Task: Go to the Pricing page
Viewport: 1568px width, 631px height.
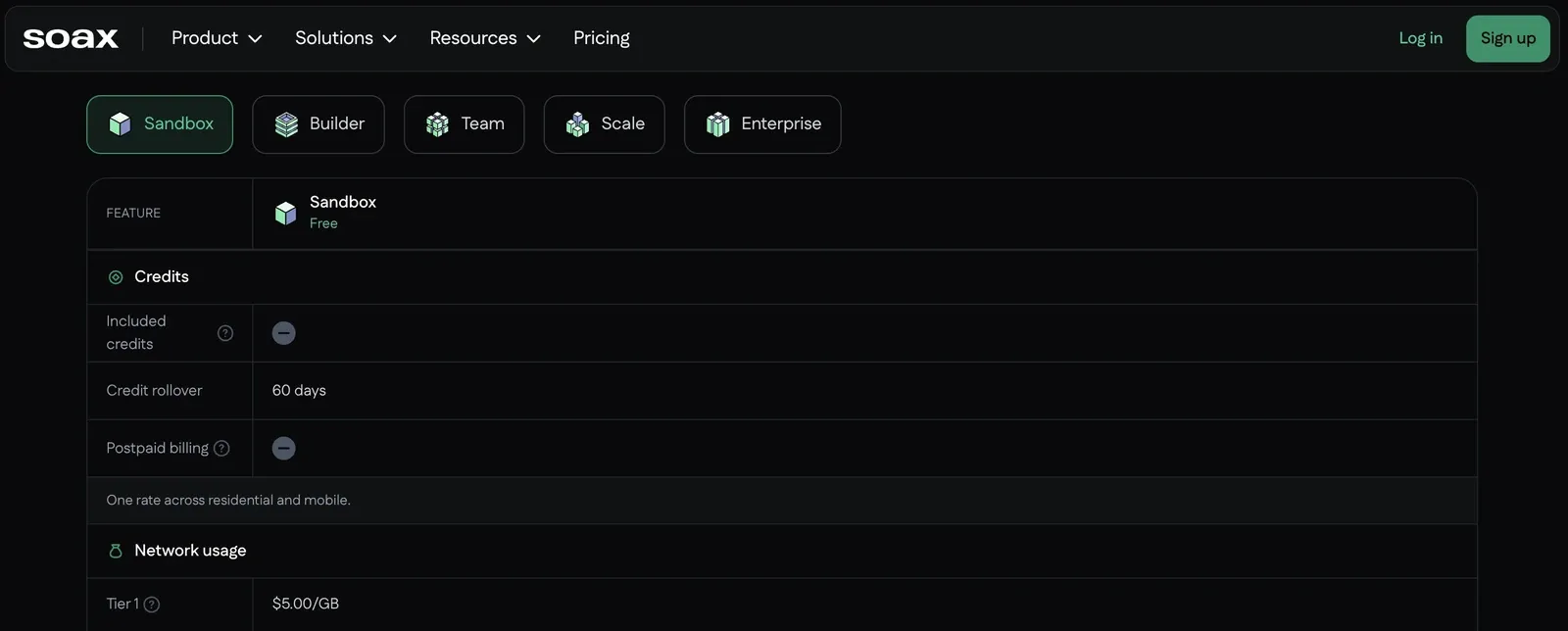Action: (x=602, y=38)
